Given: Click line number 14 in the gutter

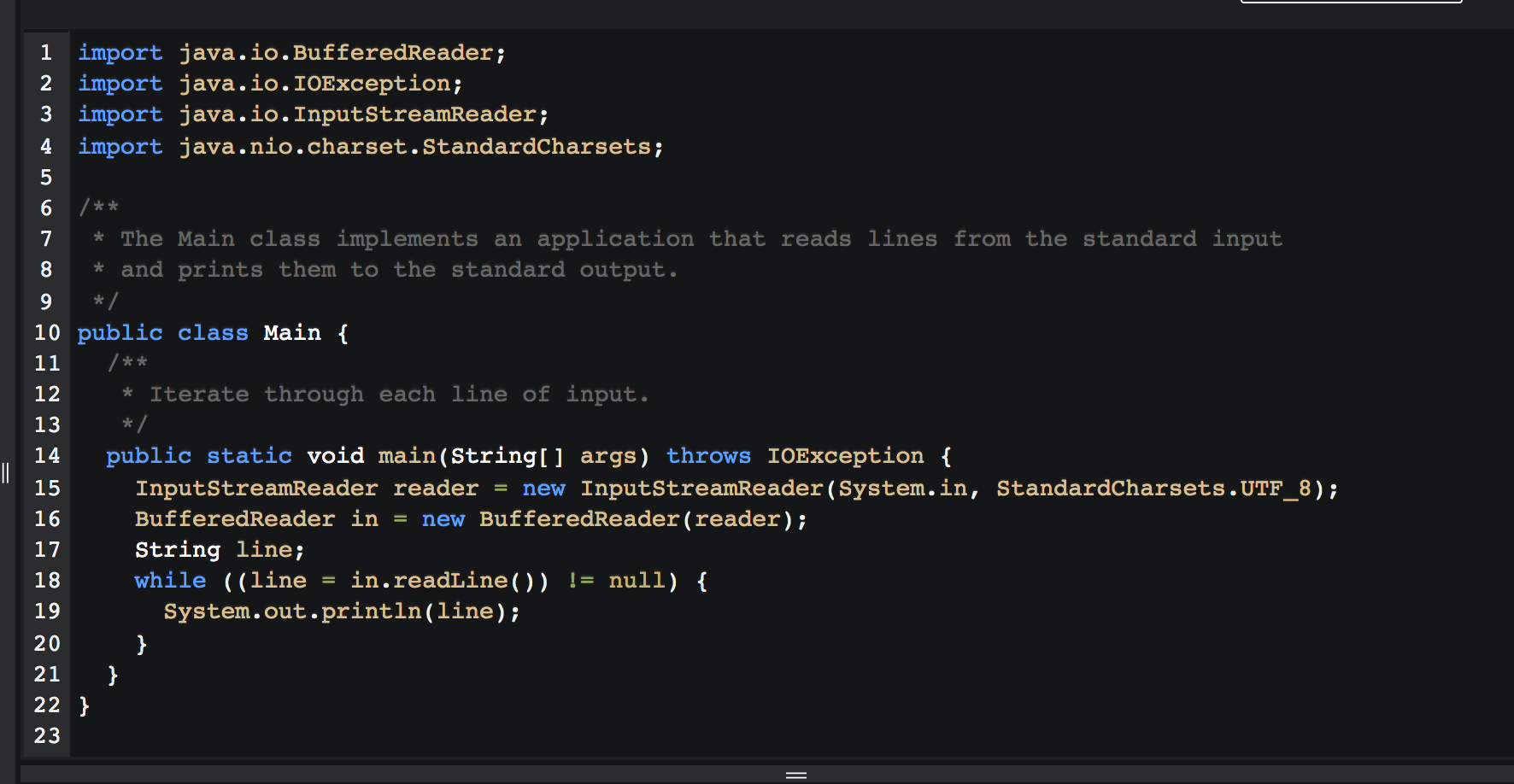Looking at the screenshot, I should (x=46, y=456).
